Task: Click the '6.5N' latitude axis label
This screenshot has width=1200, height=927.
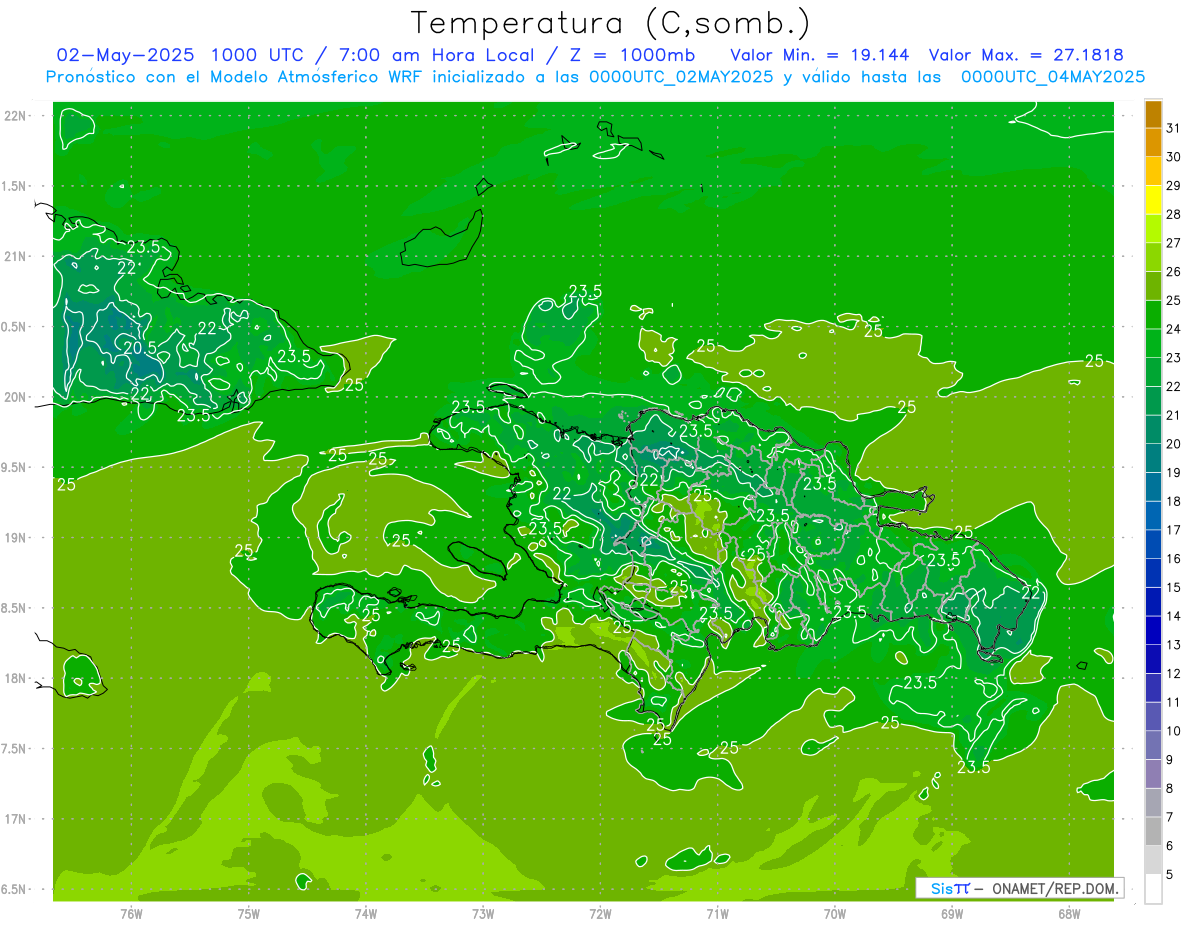Action: point(15,889)
